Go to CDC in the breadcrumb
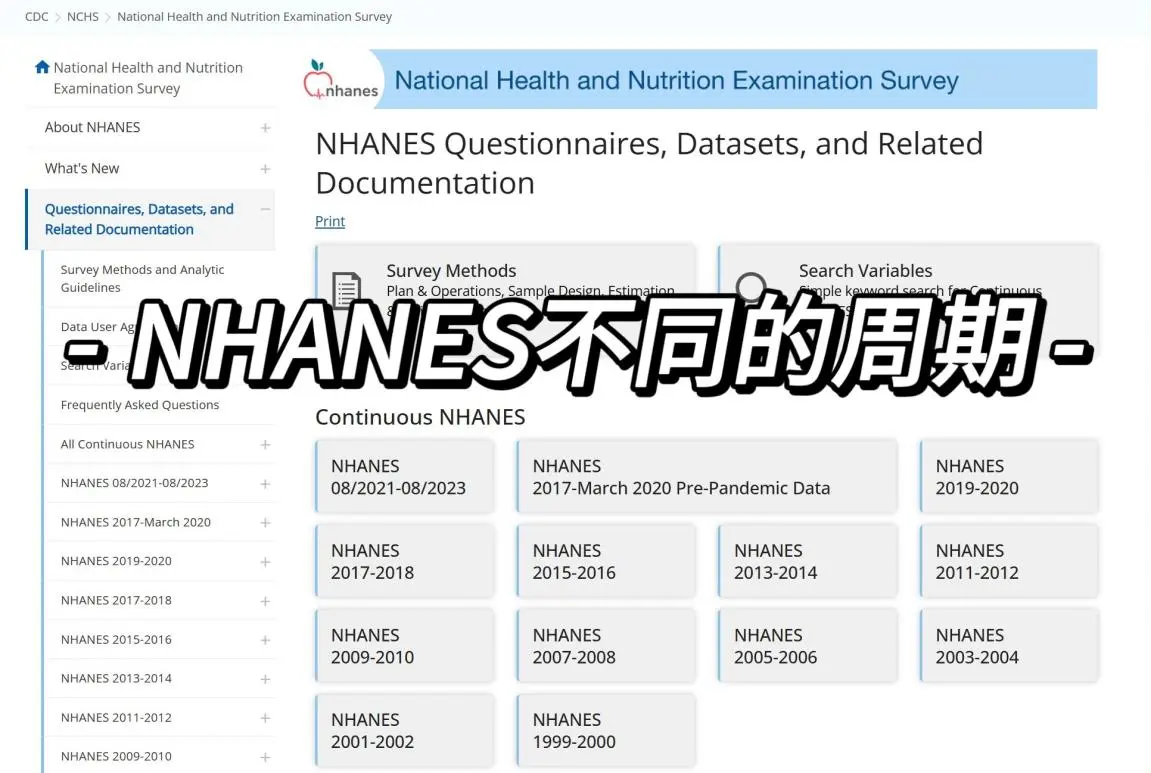The width and height of the screenshot is (1151, 773). [37, 16]
